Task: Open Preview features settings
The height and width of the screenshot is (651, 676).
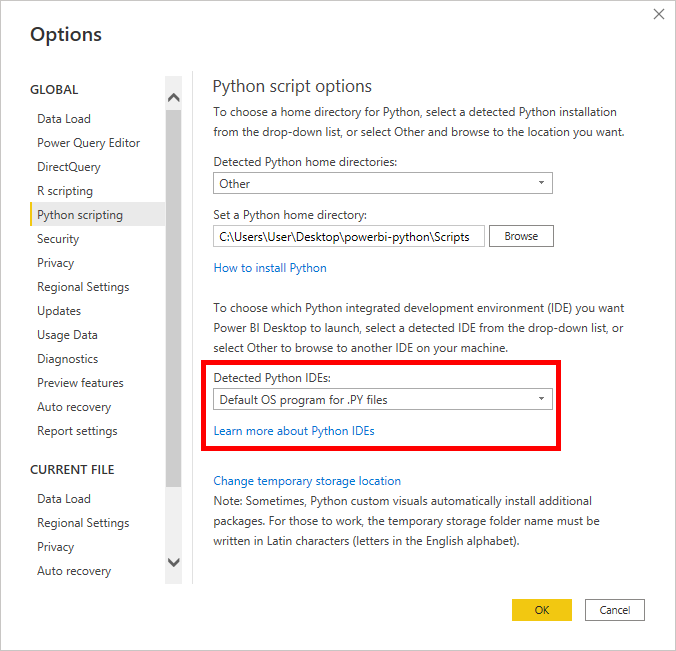Action: point(80,383)
